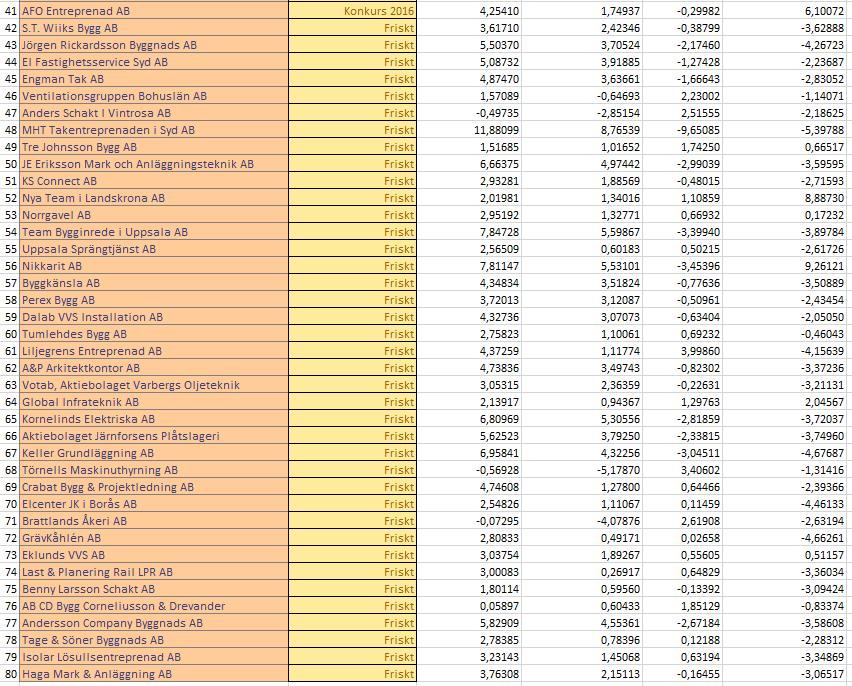Select the 'GrävKåhlén AB' cell
852x686 pixels.
pos(154,538)
